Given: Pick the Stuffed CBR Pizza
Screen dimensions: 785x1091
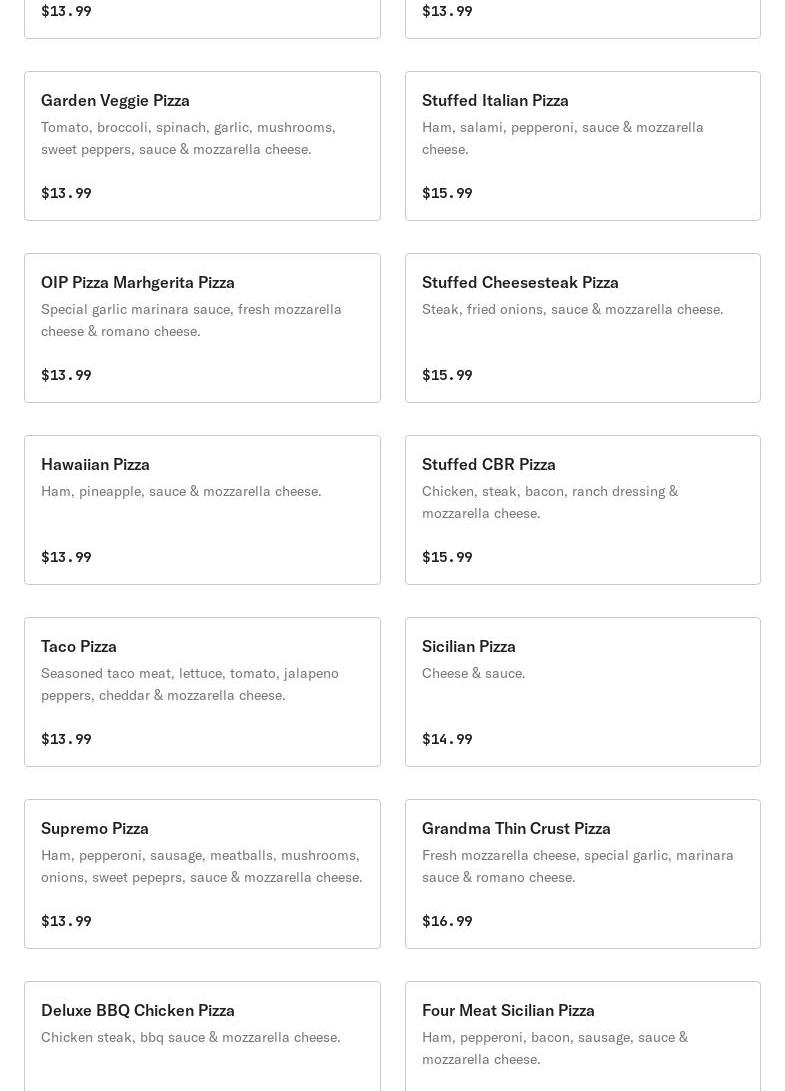Looking at the screenshot, I should coord(582,510).
